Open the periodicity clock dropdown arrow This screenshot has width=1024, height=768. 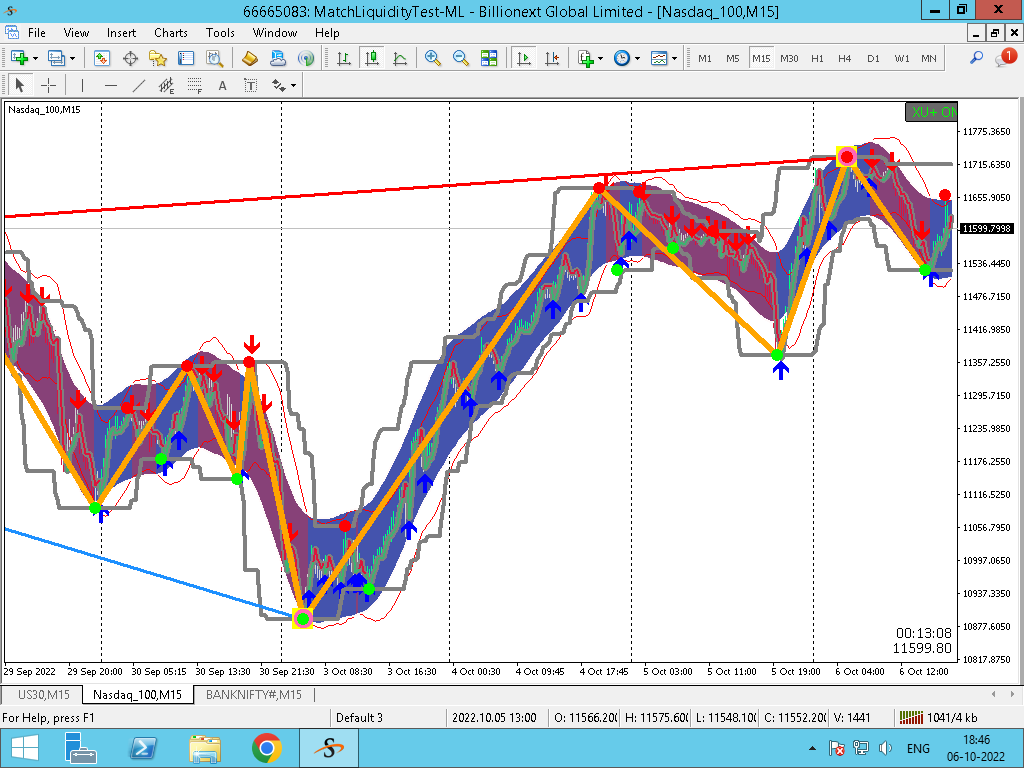pyautogui.click(x=638, y=58)
